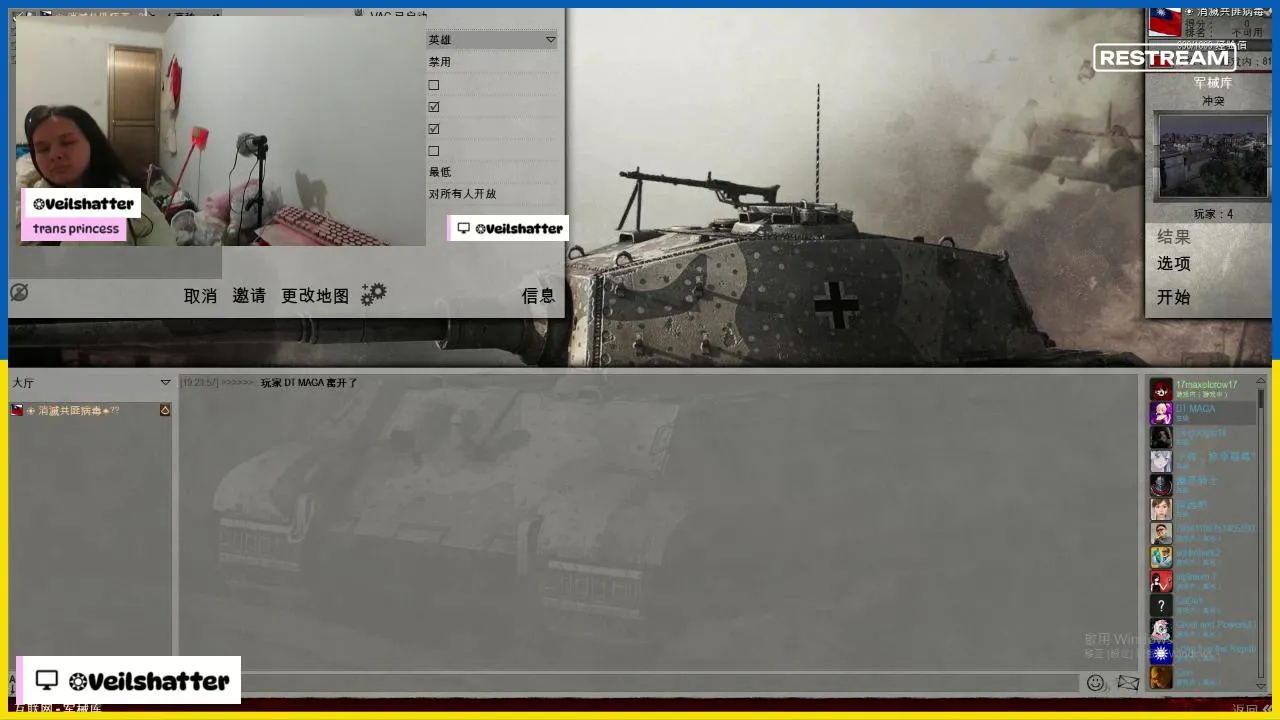The image size is (1280, 720).
Task: Click avatar of player DT MAGA
Action: coord(1160,413)
